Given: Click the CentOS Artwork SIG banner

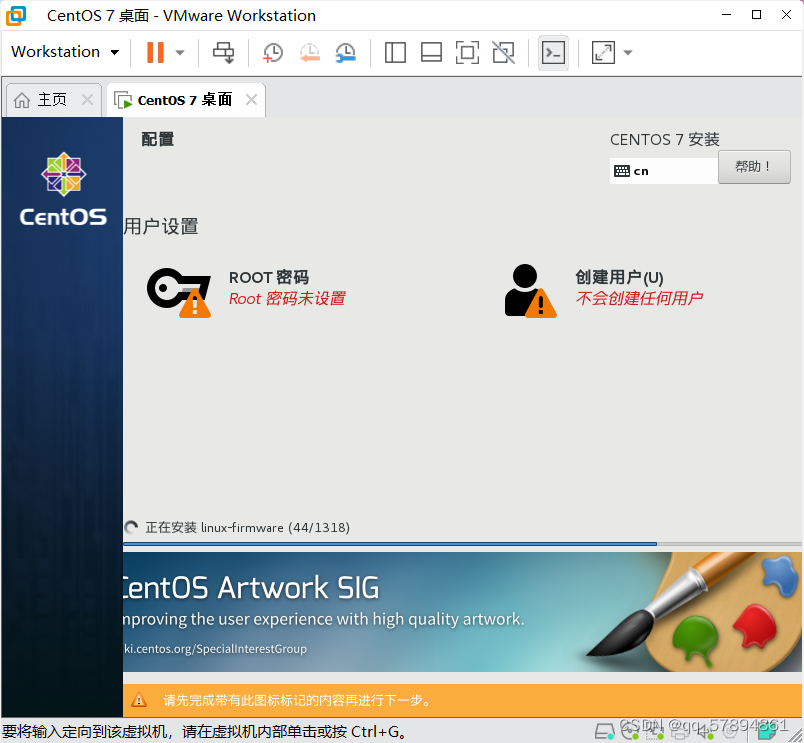Looking at the screenshot, I should pyautogui.click(x=462, y=612).
